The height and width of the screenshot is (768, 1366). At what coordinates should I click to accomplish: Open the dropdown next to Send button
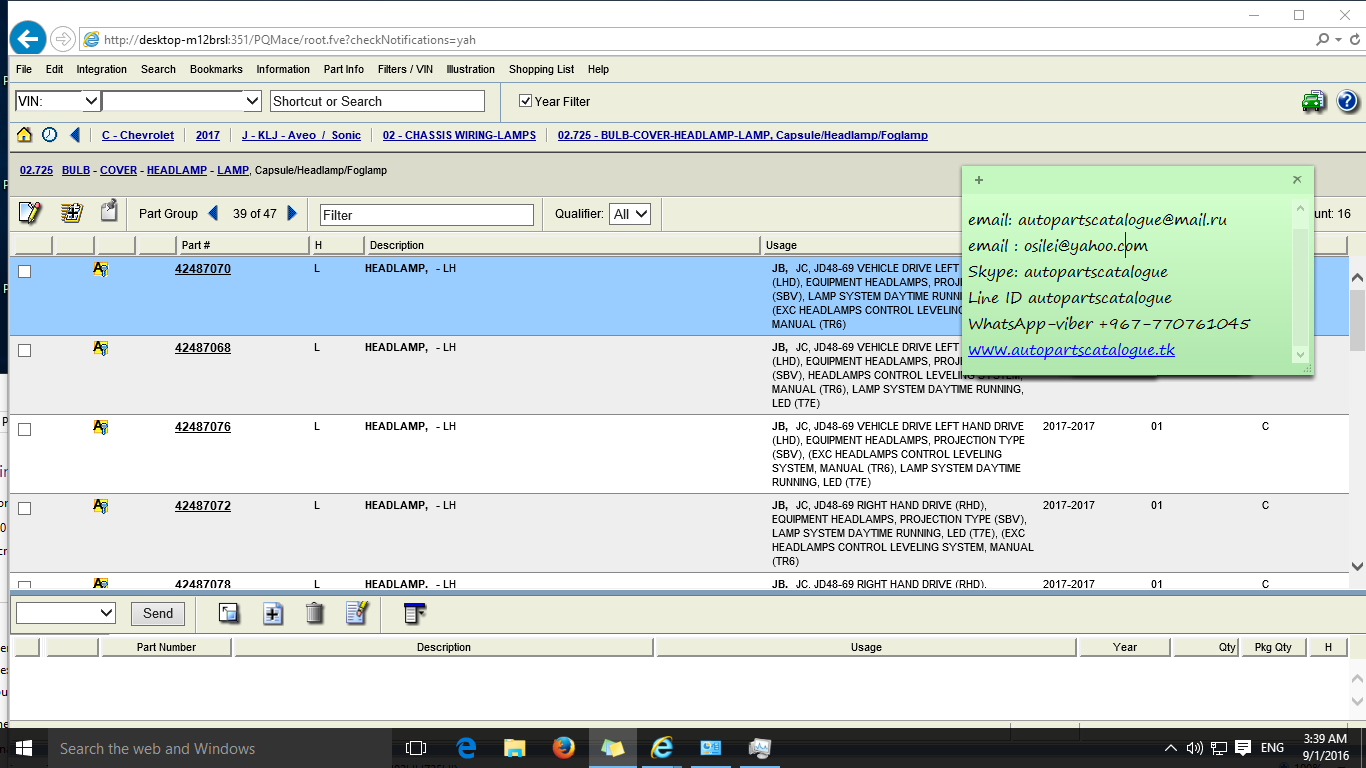(66, 613)
